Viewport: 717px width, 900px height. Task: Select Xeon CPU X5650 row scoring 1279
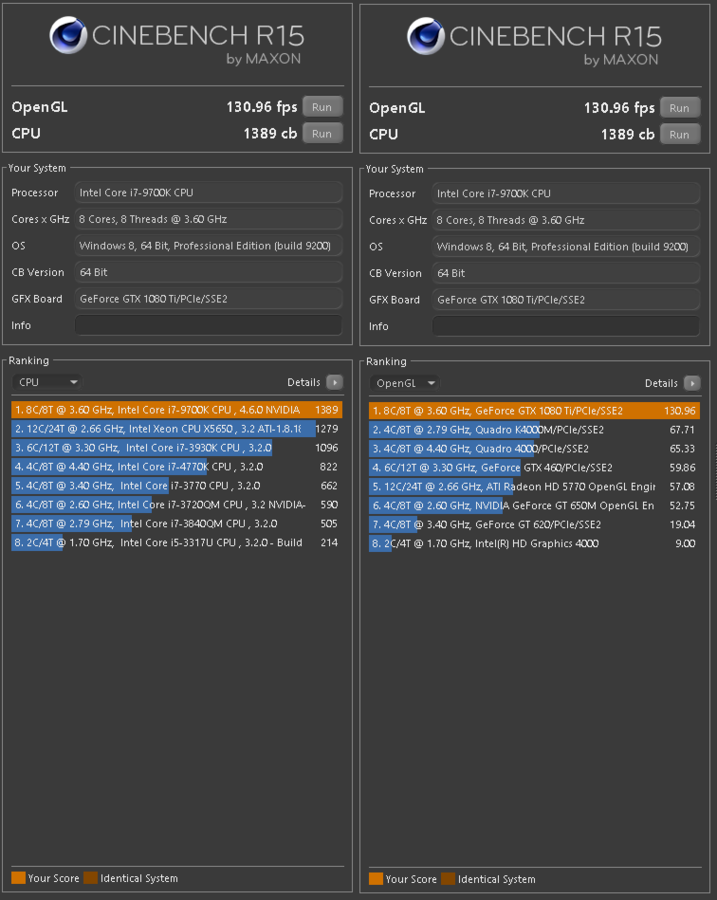coord(177,429)
